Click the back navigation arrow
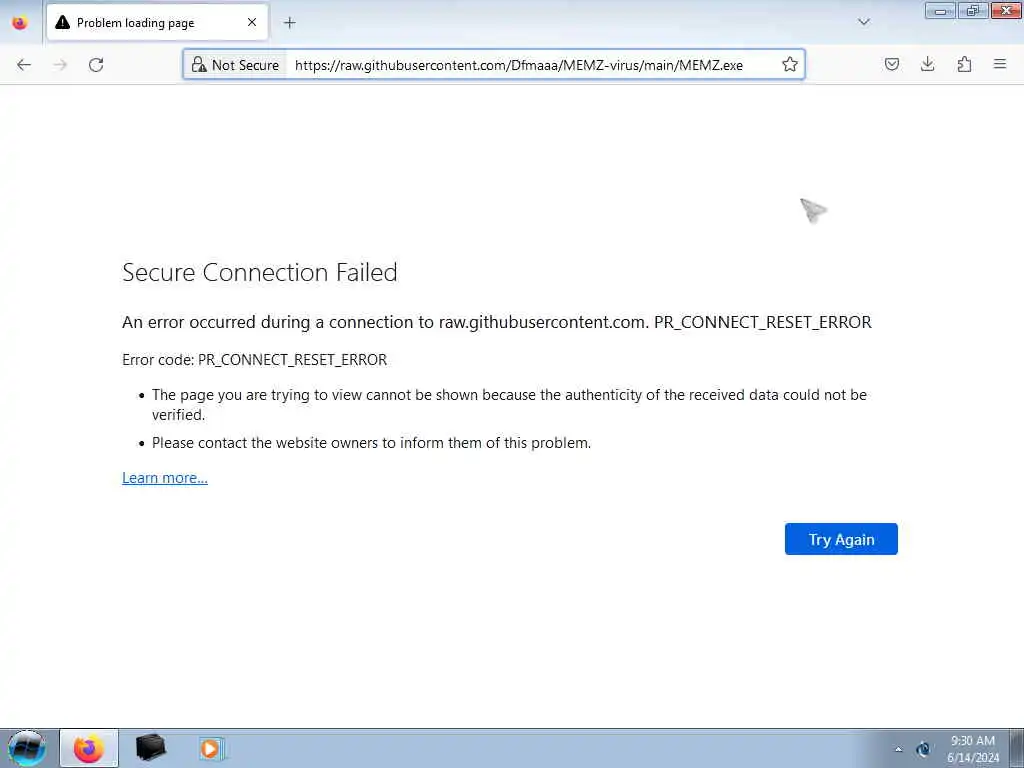Image resolution: width=1024 pixels, height=768 pixels. click(x=24, y=65)
